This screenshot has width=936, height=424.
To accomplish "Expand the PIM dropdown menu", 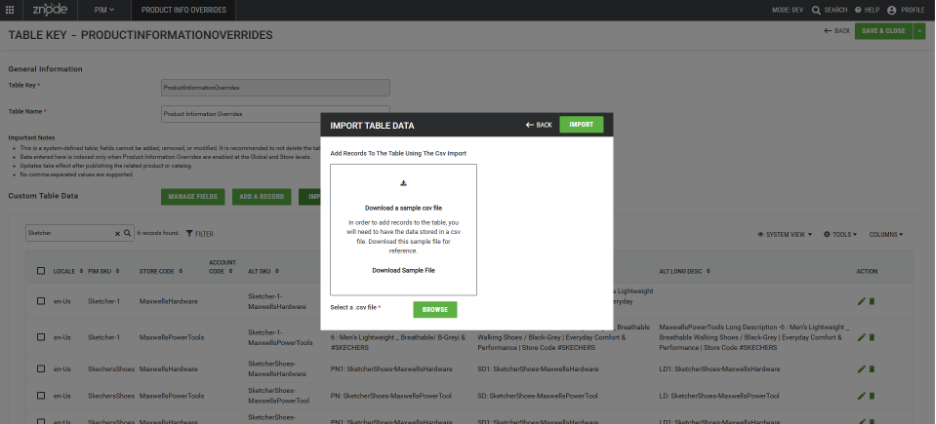I will [x=104, y=10].
